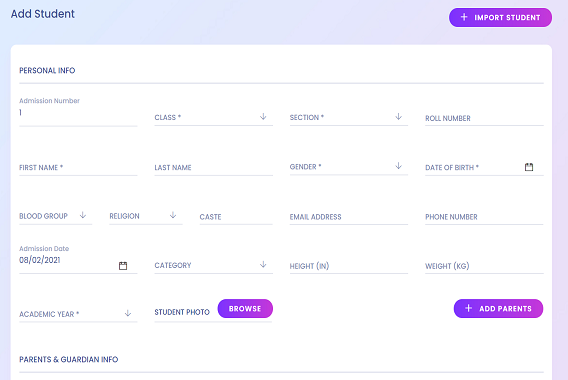
Task: Open the Blood Group dropdown
Action: (x=55, y=216)
